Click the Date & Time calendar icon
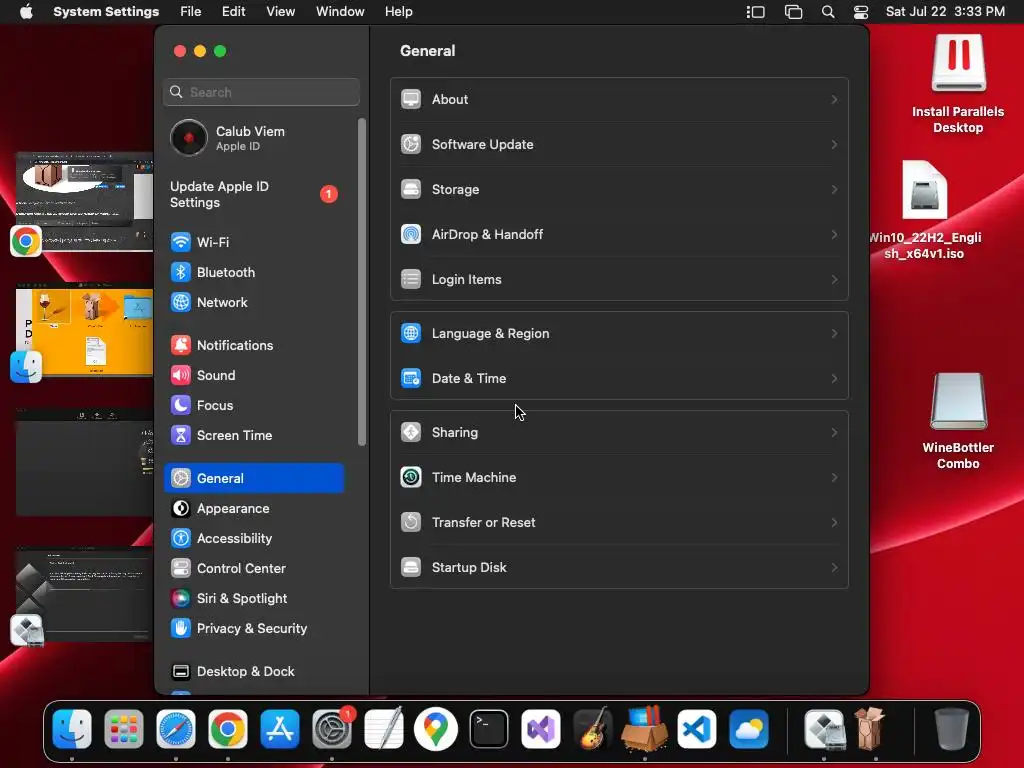1024x768 pixels. [411, 379]
